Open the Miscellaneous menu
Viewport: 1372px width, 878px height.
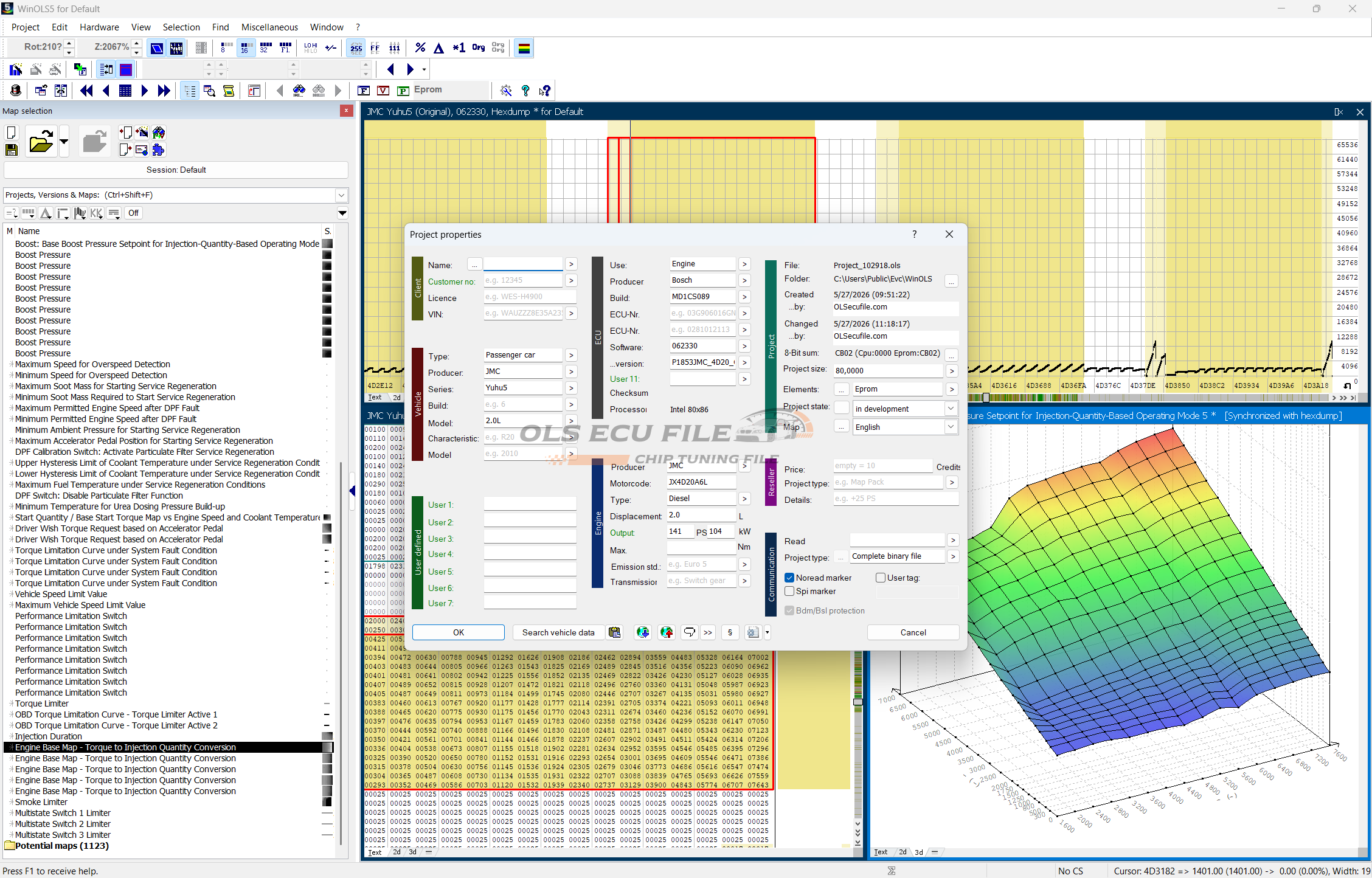click(x=269, y=27)
